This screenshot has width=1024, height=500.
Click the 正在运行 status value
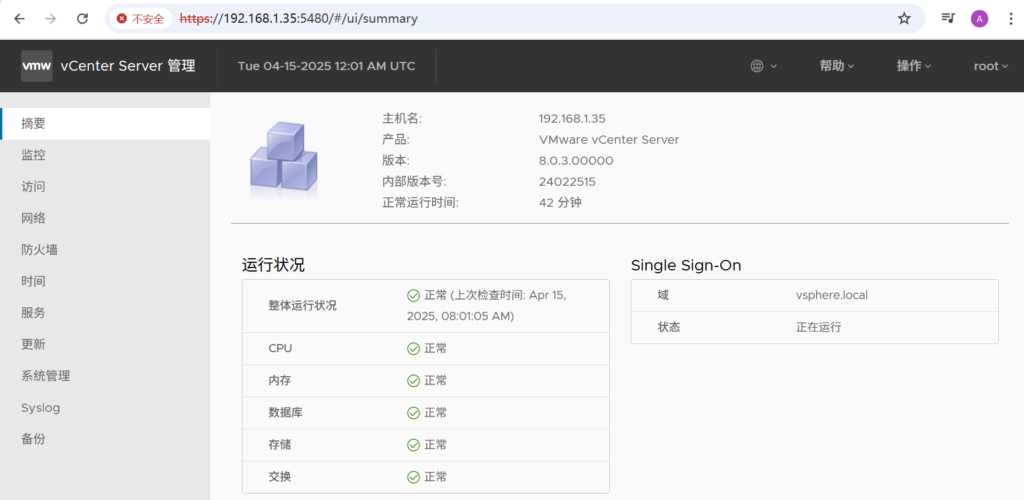[x=818, y=327]
